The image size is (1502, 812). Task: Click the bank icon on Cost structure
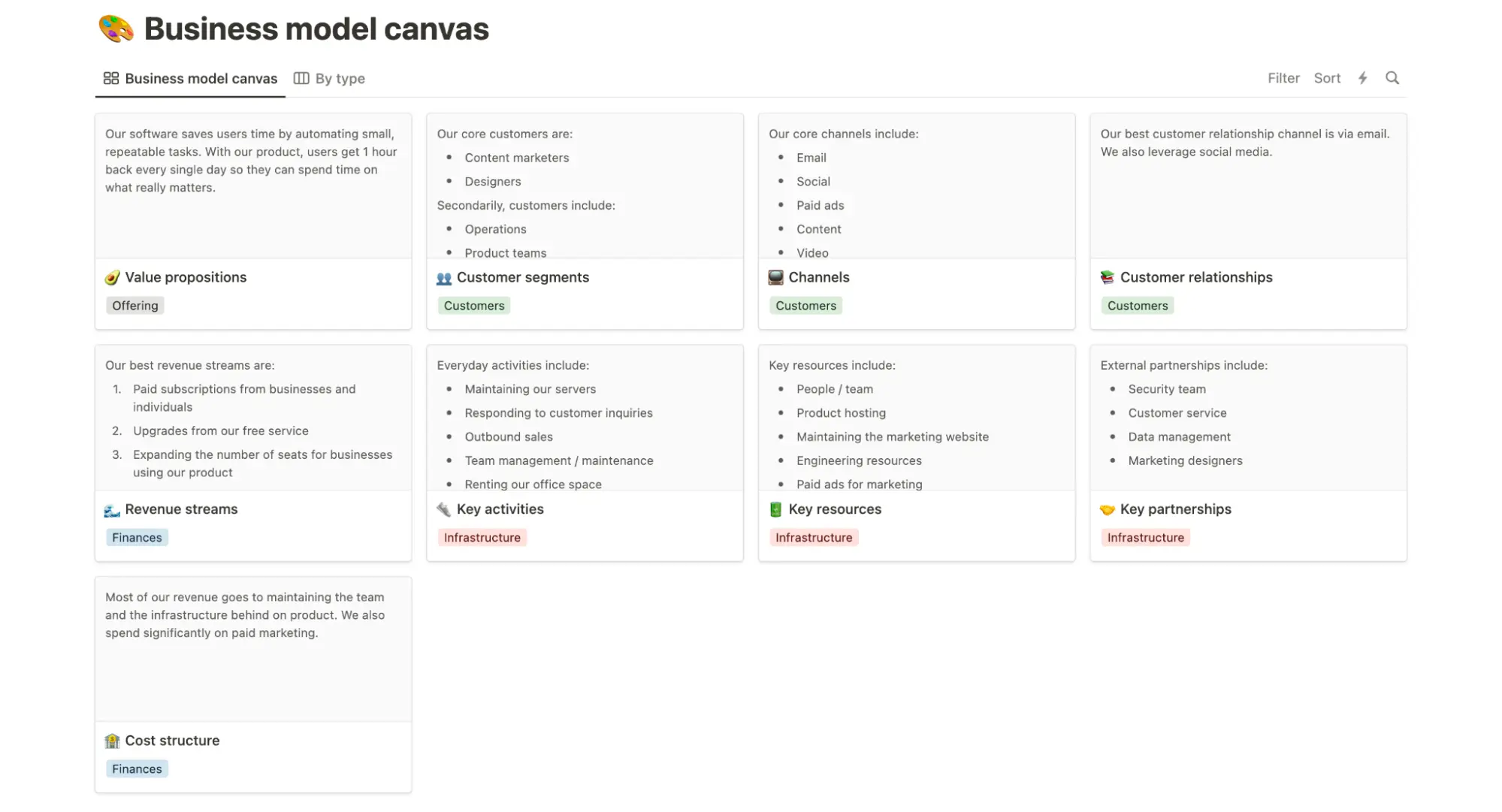coord(112,740)
